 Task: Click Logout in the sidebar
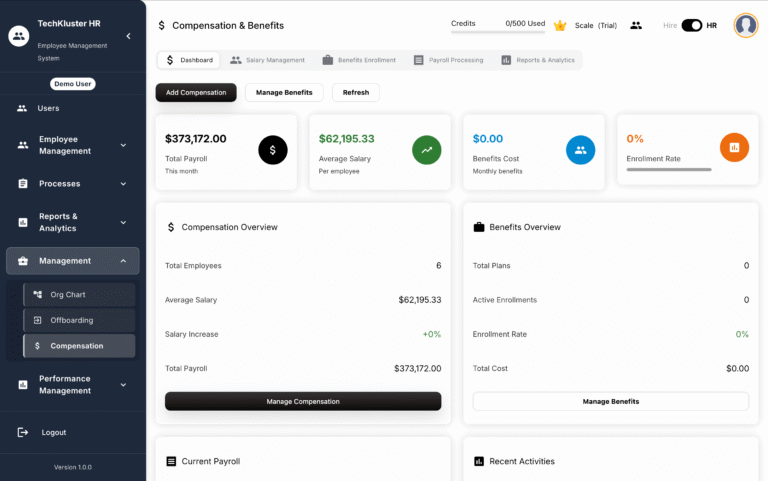pyautogui.click(x=53, y=432)
